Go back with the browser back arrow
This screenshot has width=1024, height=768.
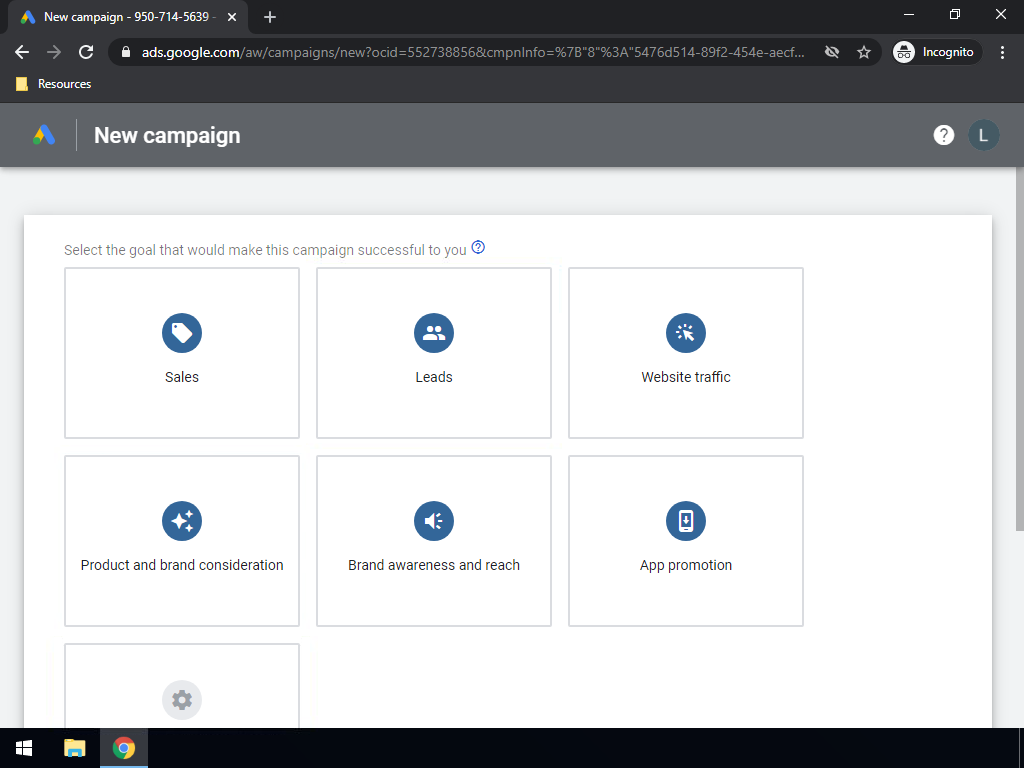point(22,52)
